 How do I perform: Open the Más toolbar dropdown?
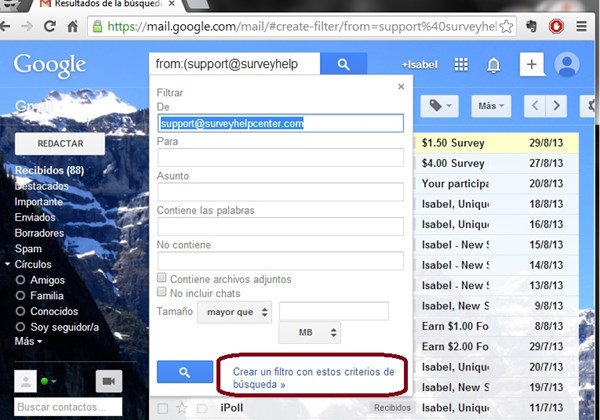click(x=491, y=106)
